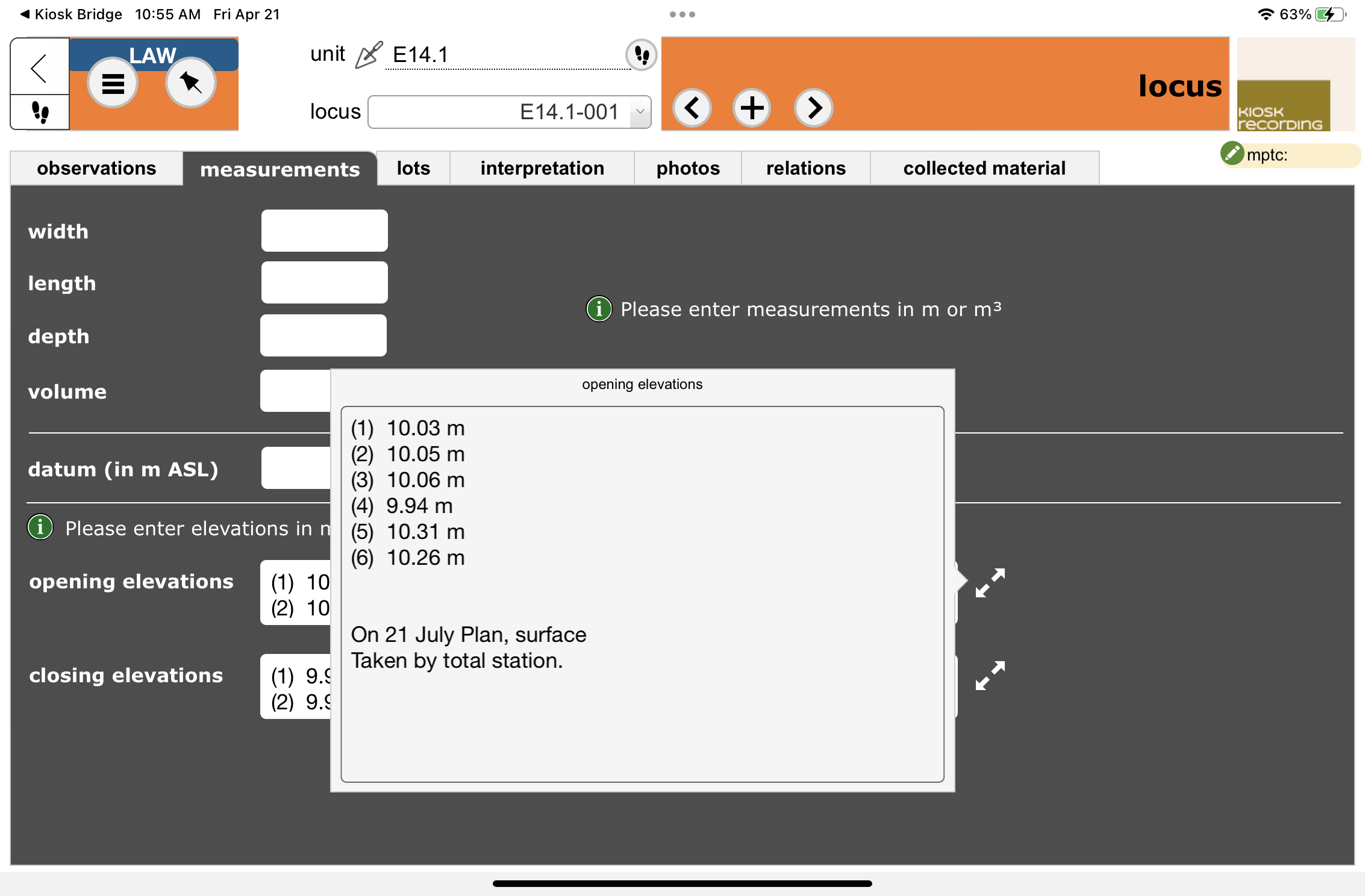Go to previous locus record
The image size is (1365, 896).
[x=692, y=108]
